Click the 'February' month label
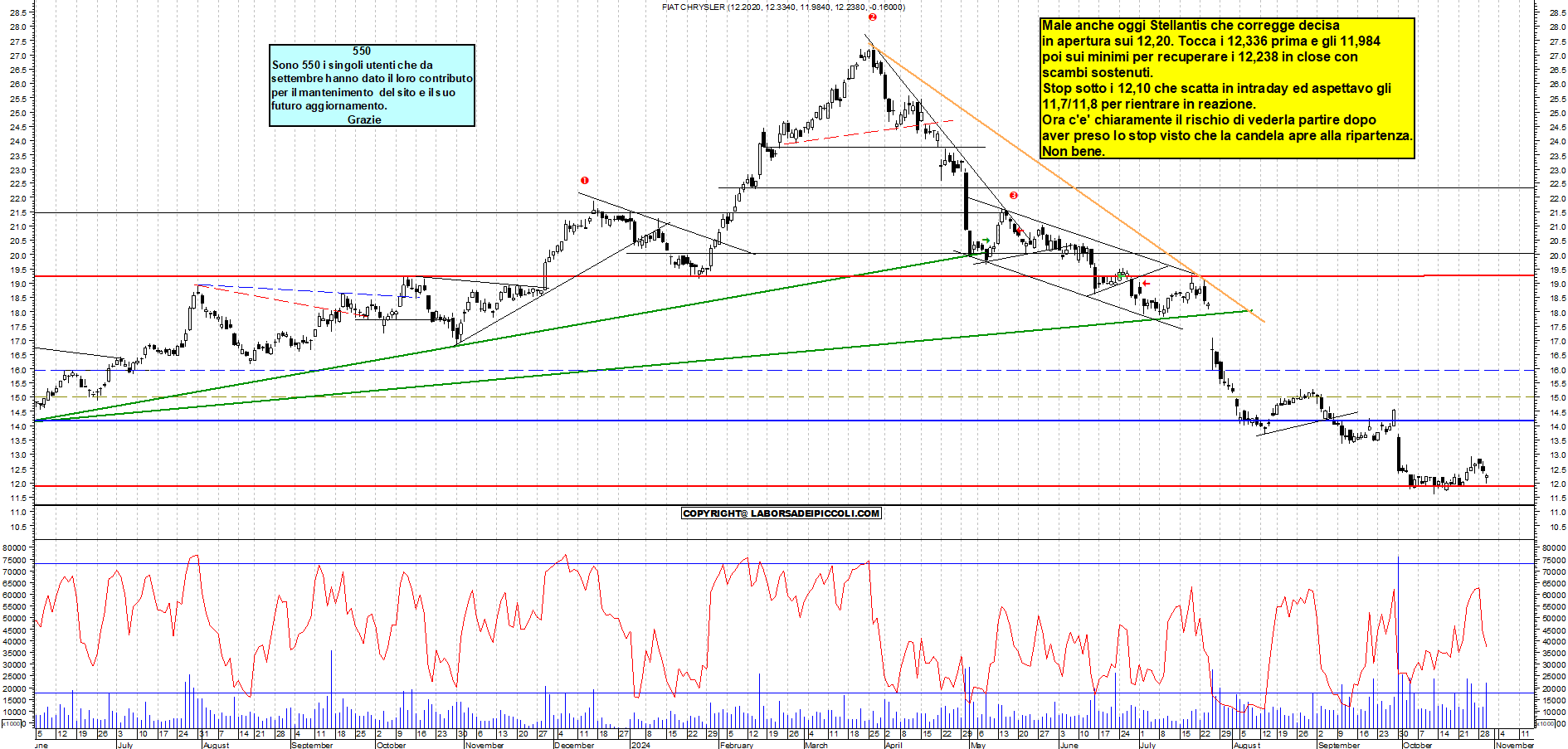The height and width of the screenshot is (749, 1568). pos(737,745)
